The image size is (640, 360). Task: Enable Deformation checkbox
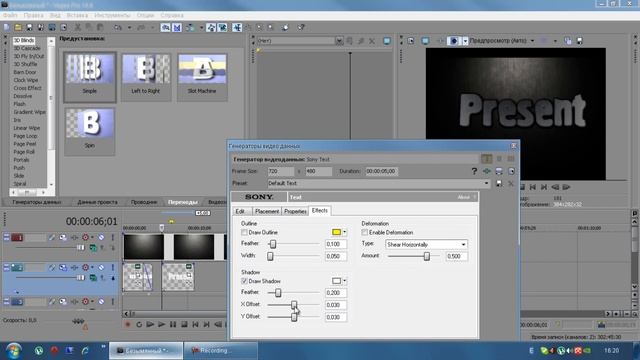tap(364, 232)
